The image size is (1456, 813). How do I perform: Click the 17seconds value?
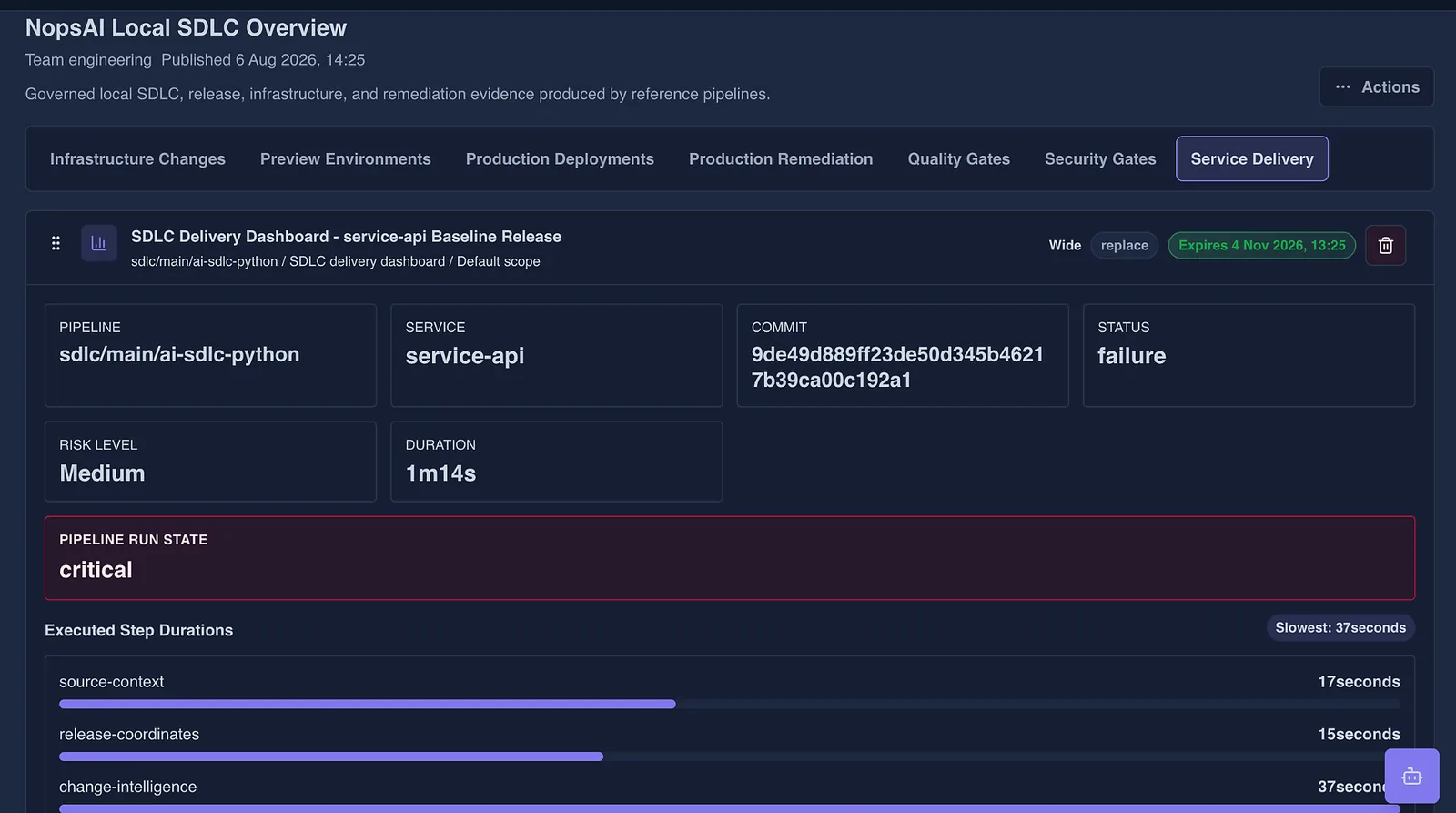[1359, 682]
